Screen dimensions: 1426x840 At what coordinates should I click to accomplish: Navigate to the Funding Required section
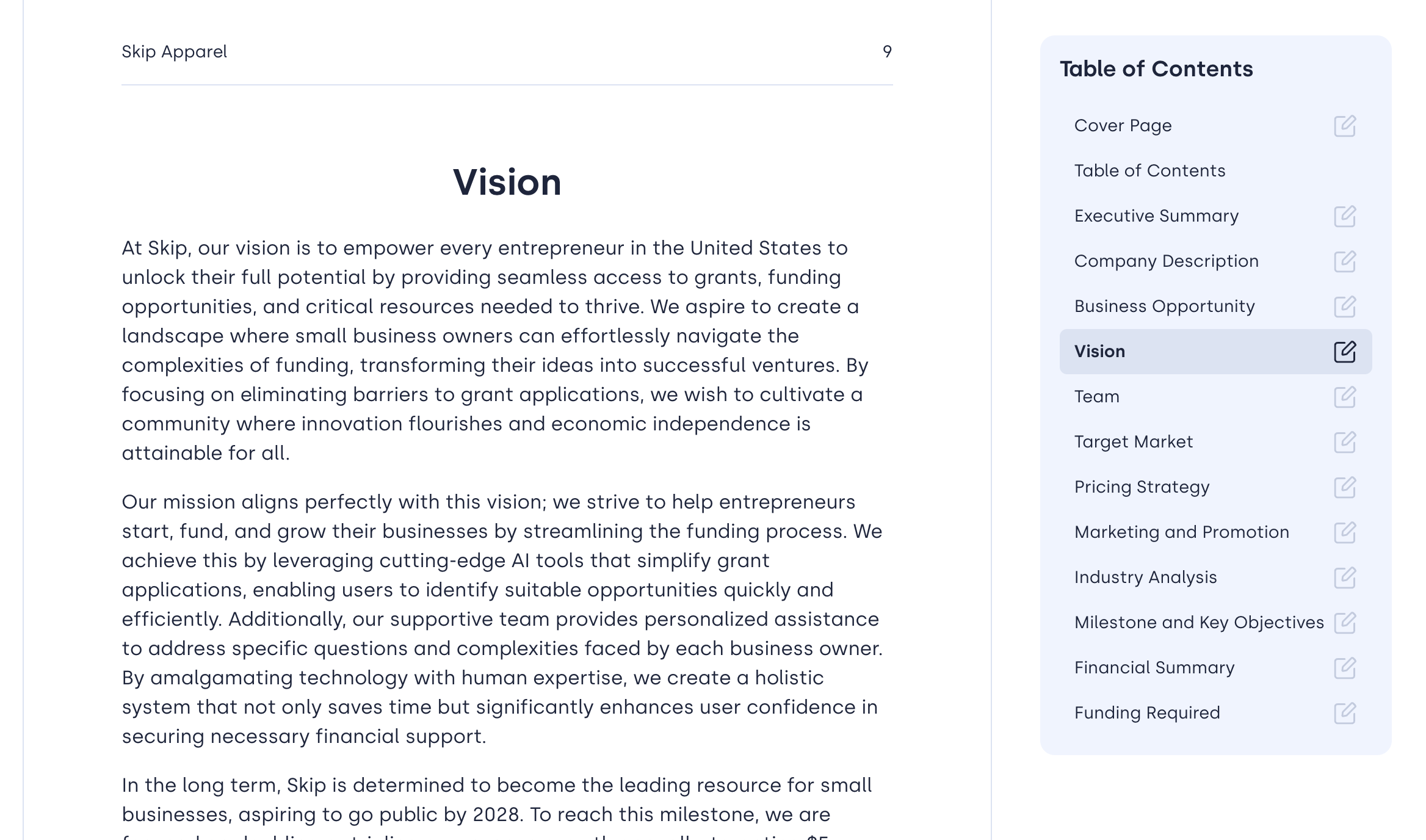pyautogui.click(x=1147, y=713)
